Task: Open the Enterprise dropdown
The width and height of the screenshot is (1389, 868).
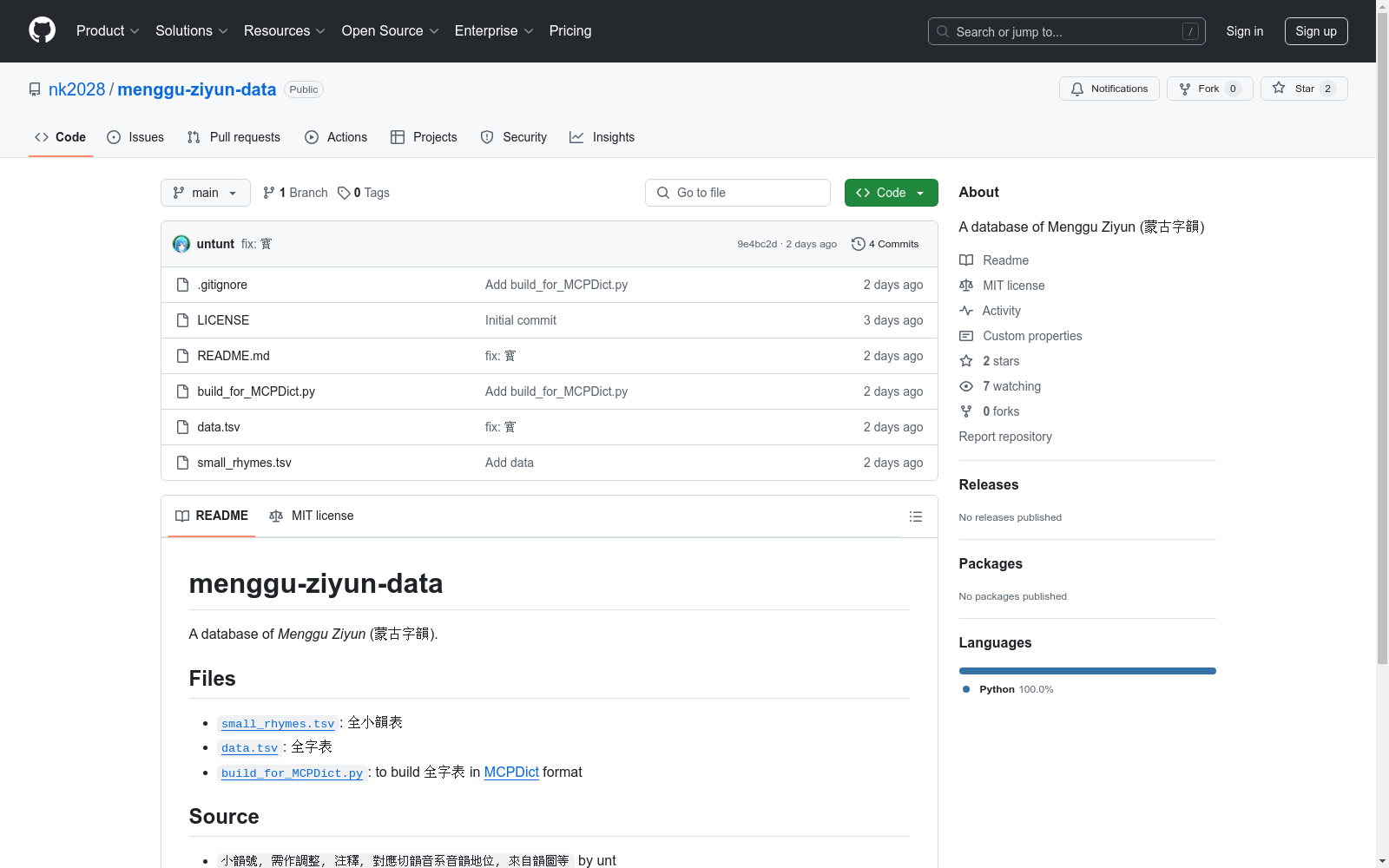Action: pos(494,31)
